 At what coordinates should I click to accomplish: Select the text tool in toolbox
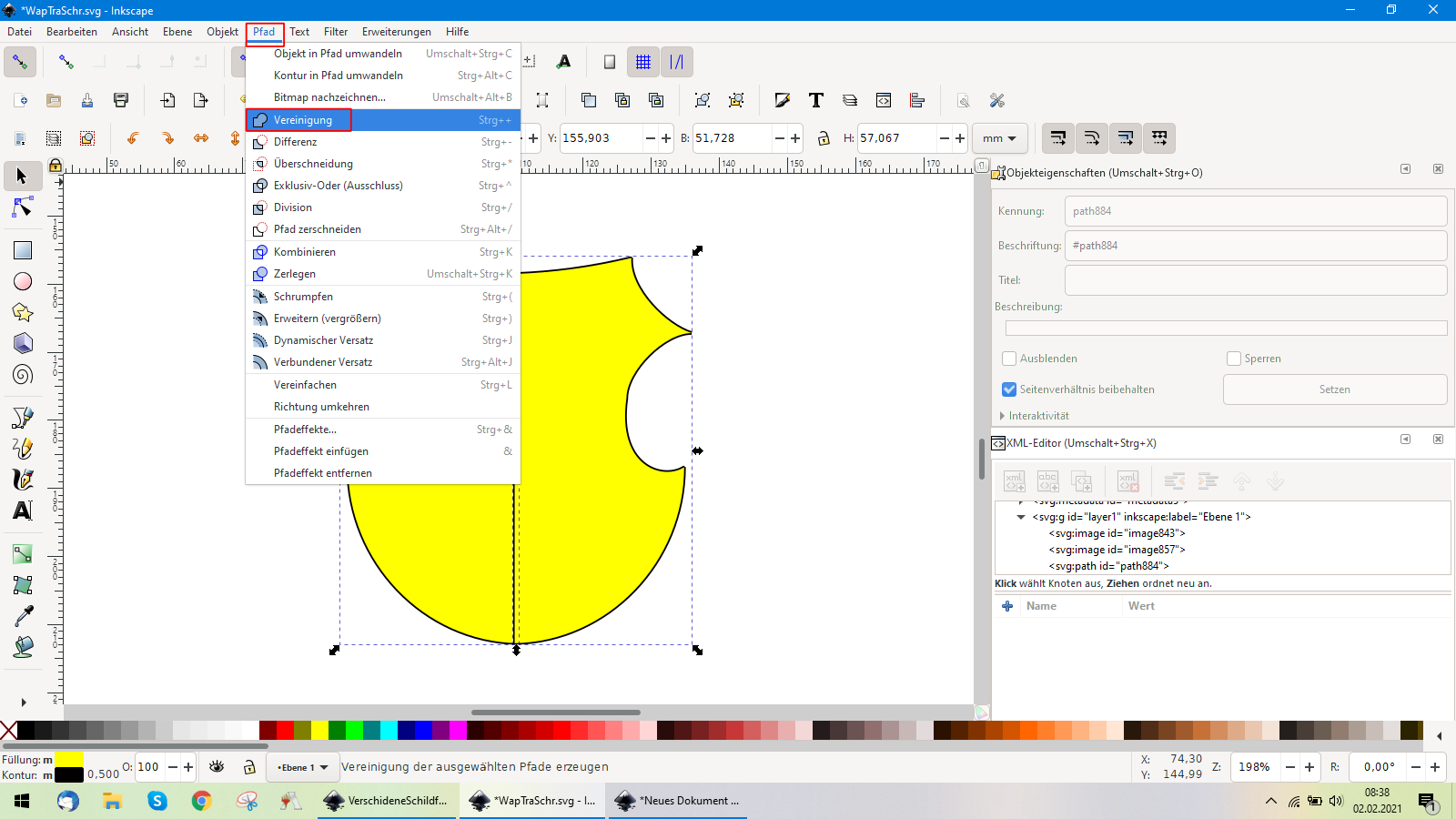click(23, 511)
